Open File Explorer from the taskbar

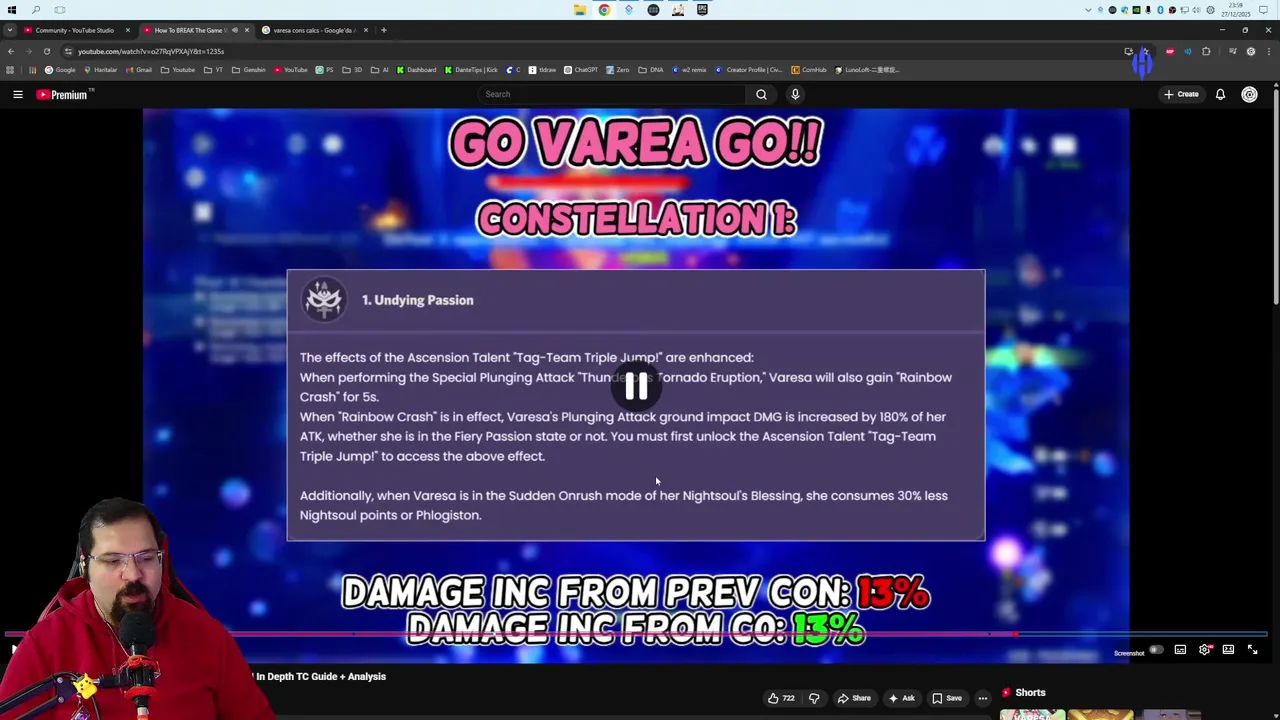[580, 10]
